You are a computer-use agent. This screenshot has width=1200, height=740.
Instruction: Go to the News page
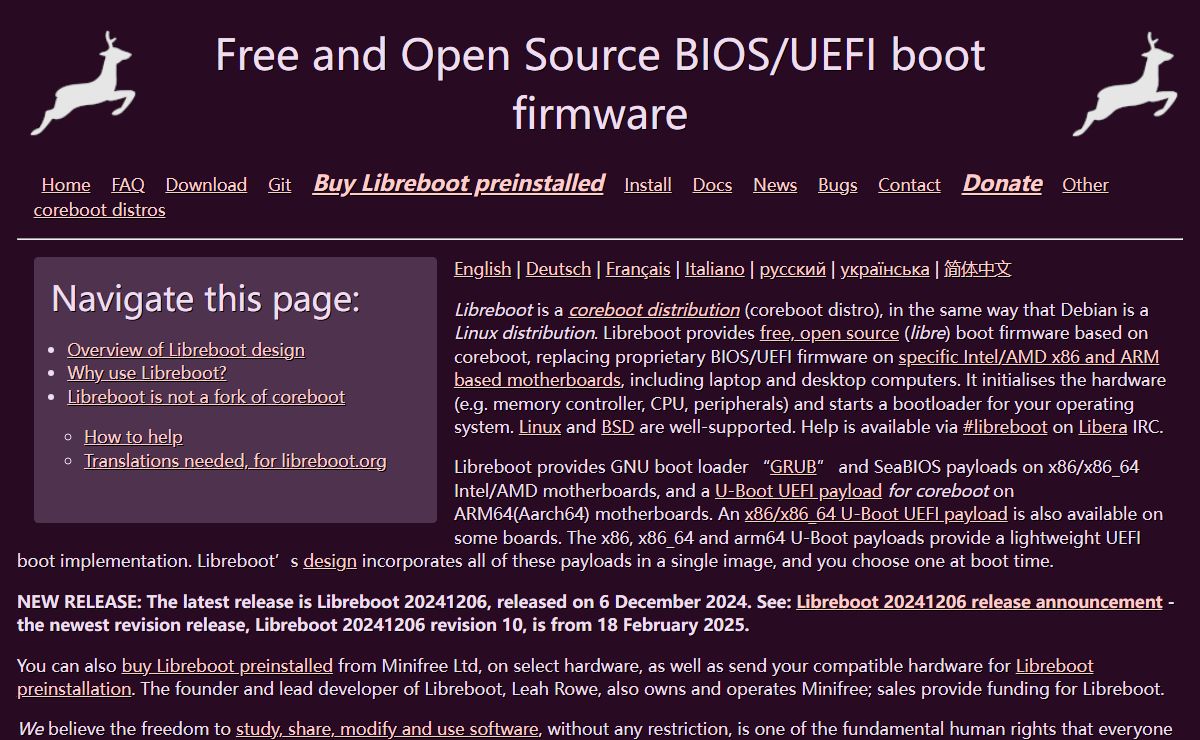point(775,185)
